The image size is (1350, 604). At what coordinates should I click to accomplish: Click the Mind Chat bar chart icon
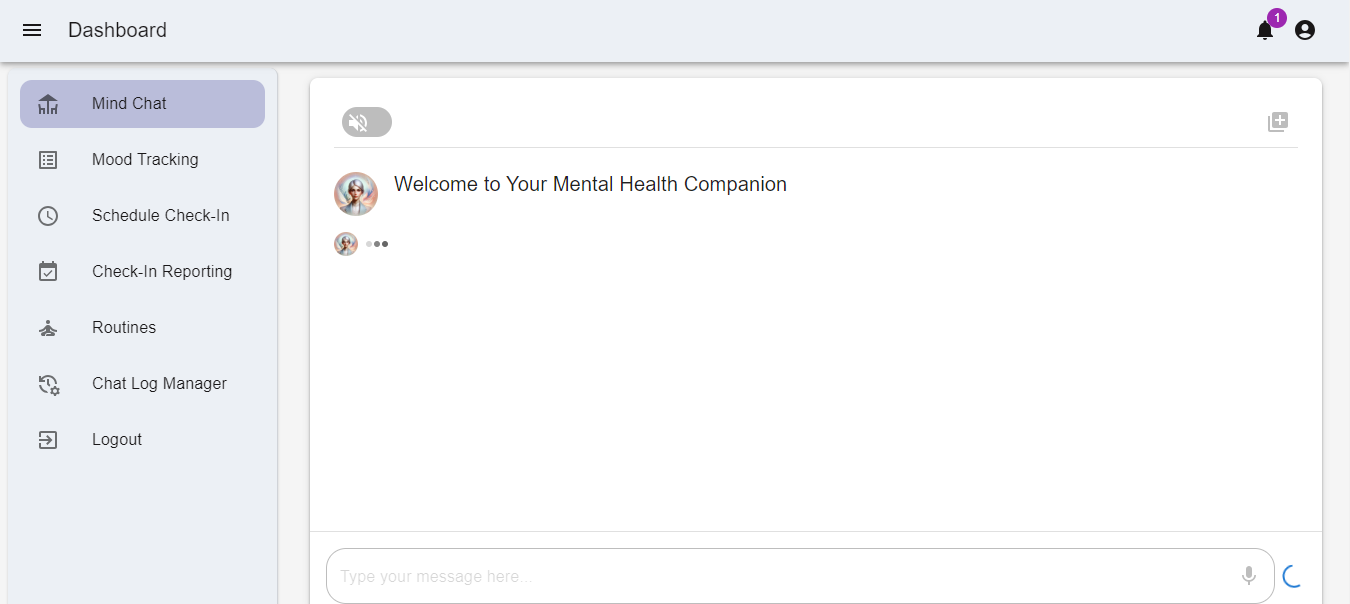coord(48,103)
